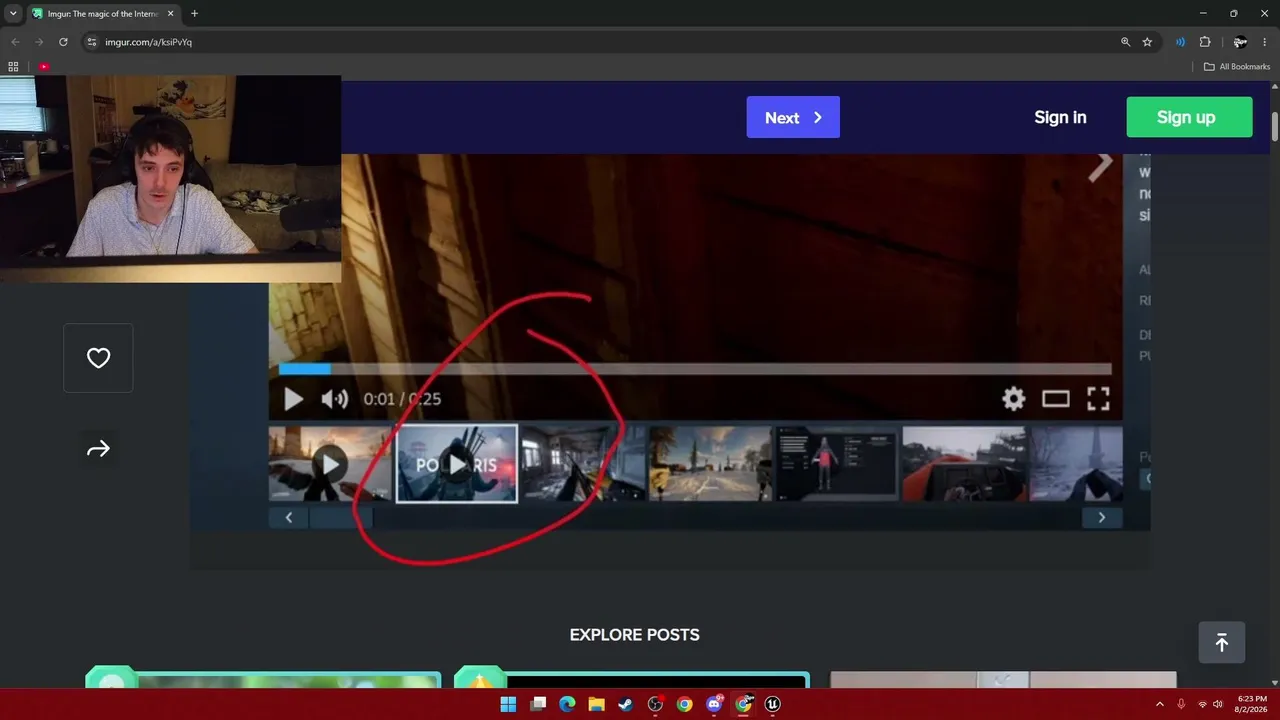Go to the Next post

[793, 117]
